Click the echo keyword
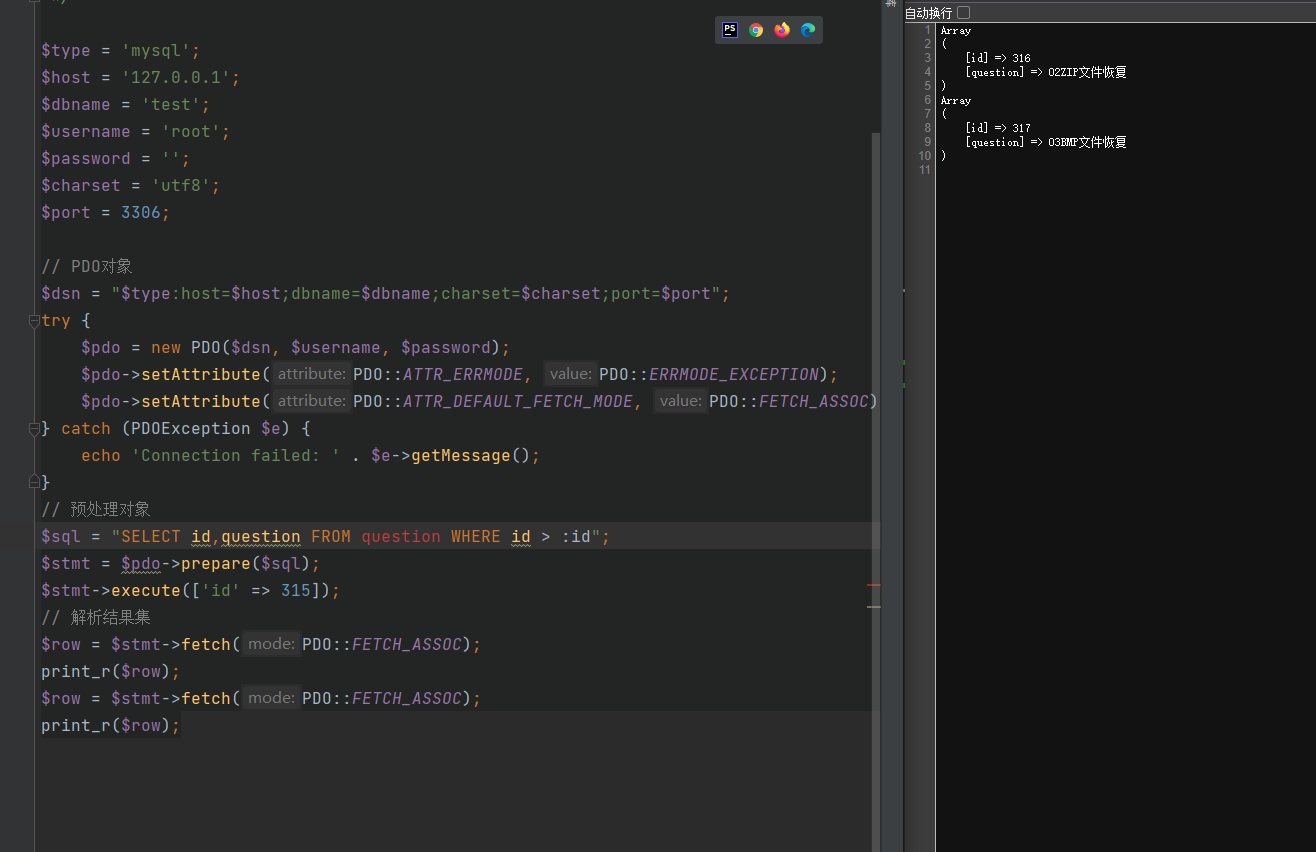Screen dimensions: 1316x852 tap(101, 455)
